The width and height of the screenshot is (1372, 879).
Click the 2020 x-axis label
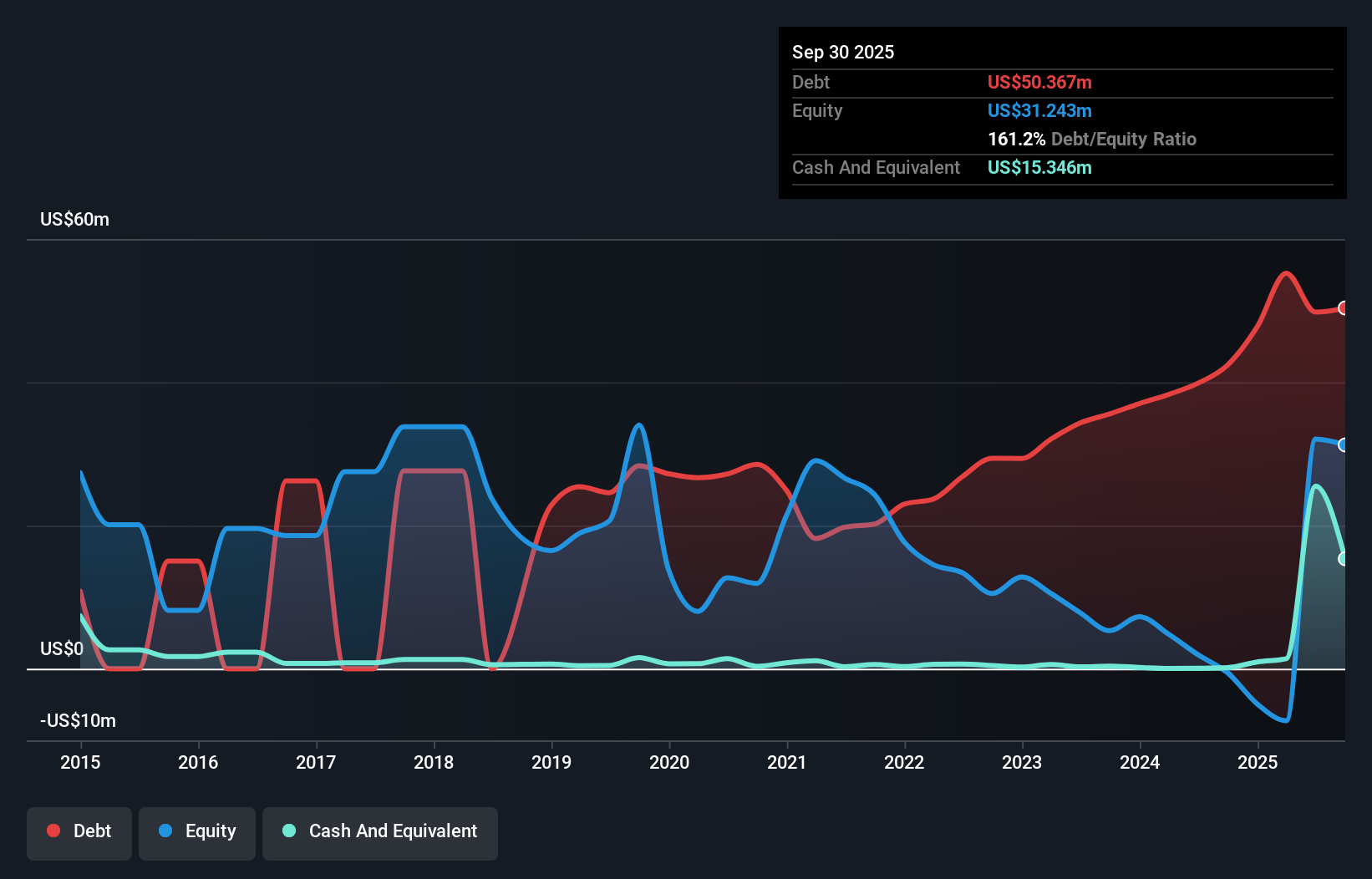pos(669,762)
